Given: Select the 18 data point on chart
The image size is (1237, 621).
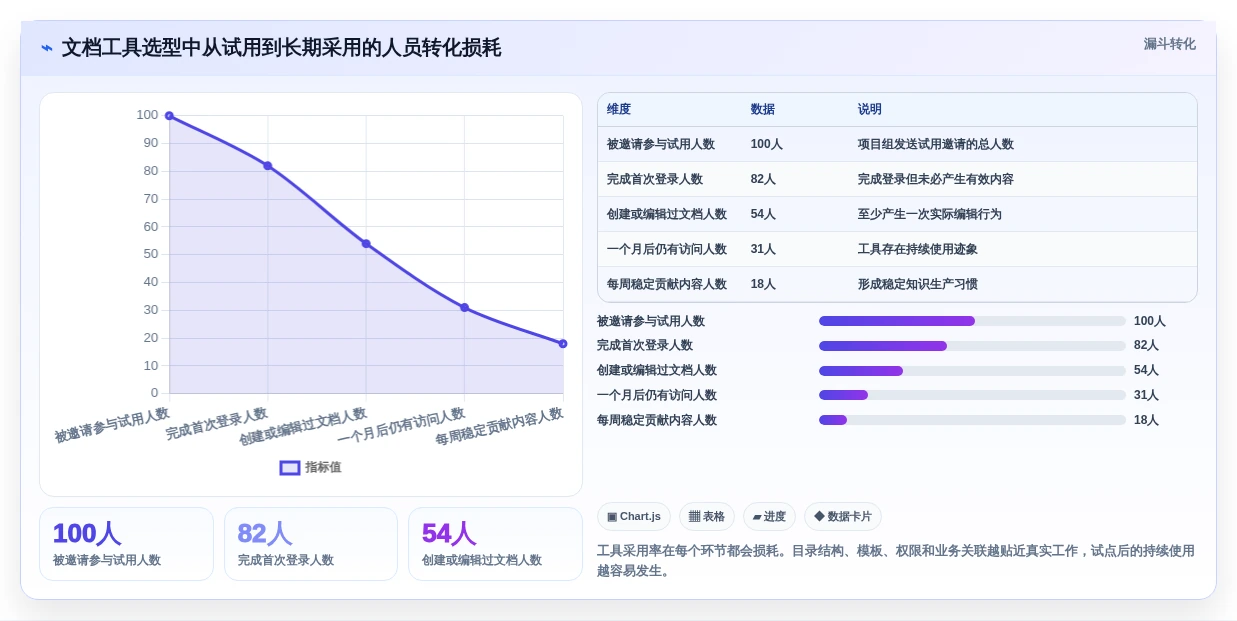Looking at the screenshot, I should 563,343.
